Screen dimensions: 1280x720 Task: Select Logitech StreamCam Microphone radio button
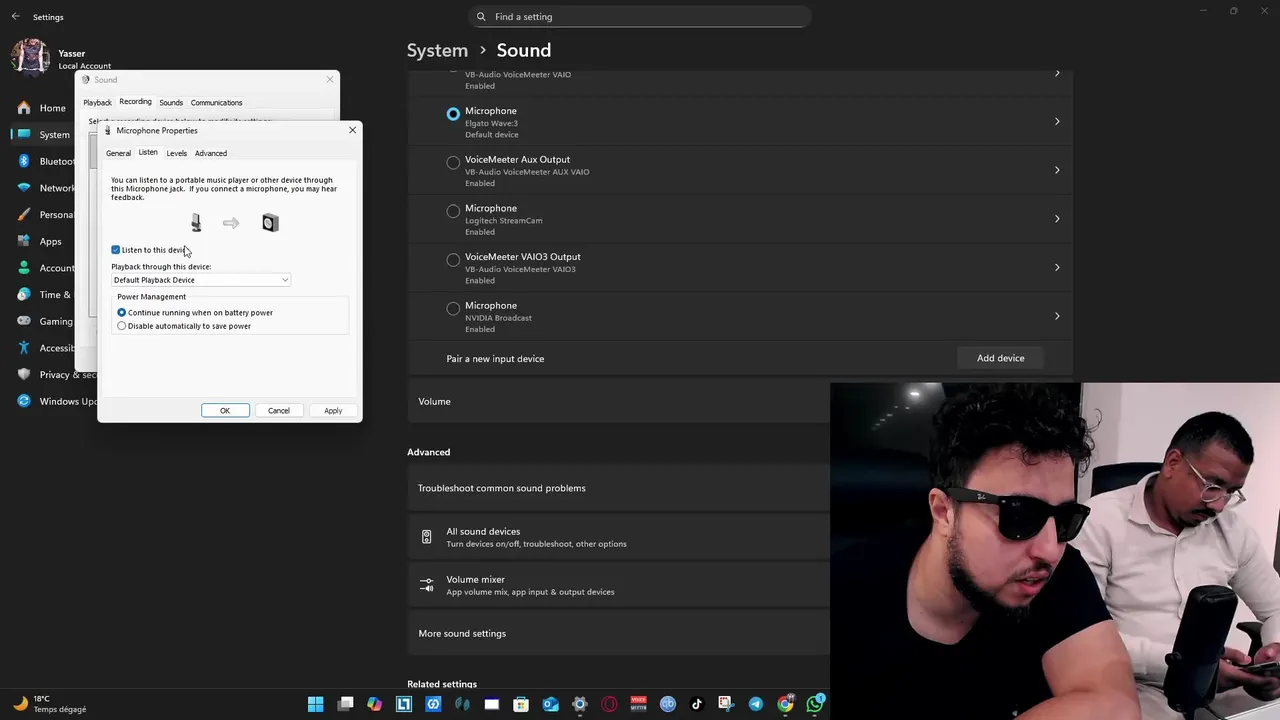[x=453, y=211]
